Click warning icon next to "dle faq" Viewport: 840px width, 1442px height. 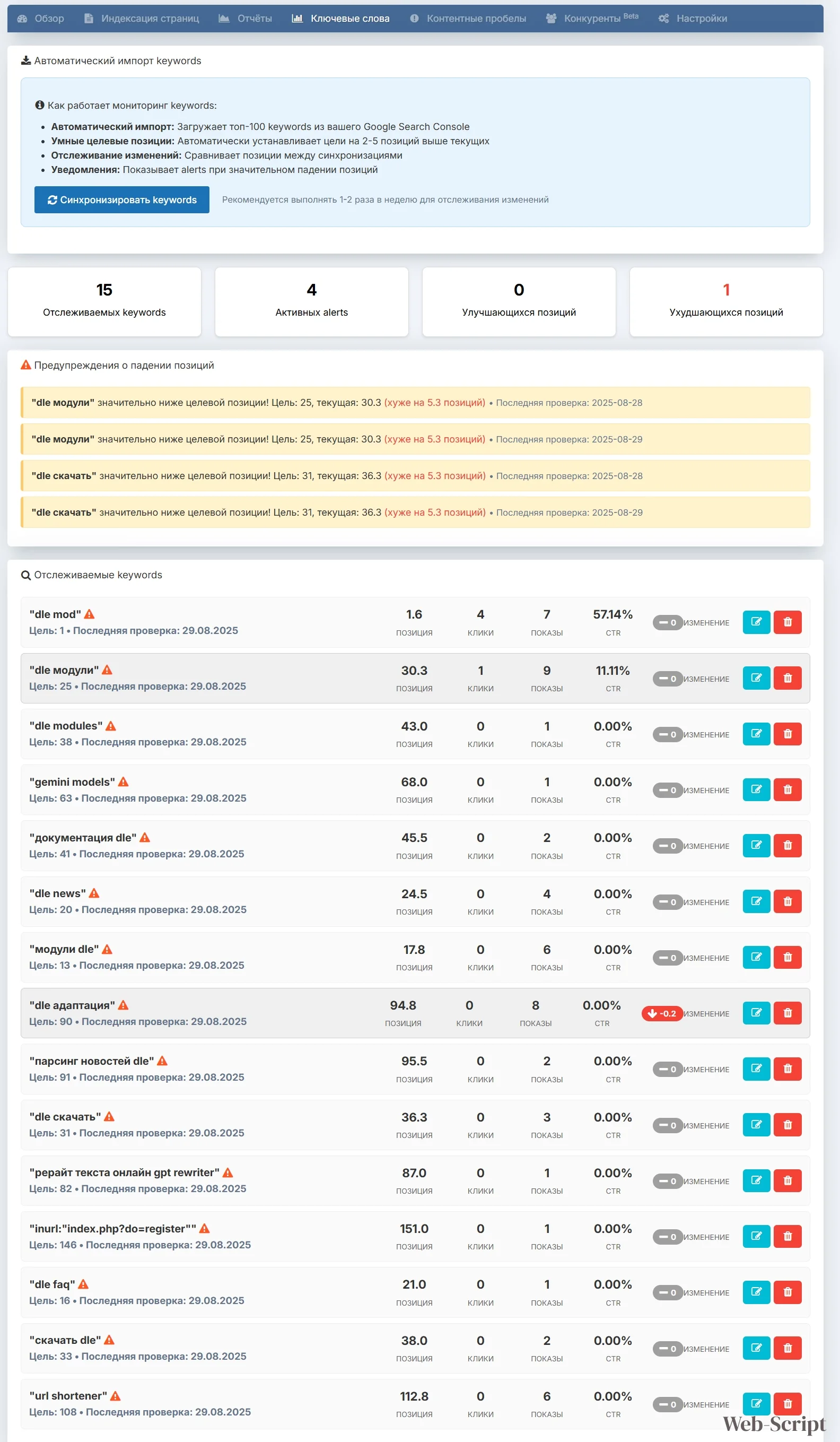(83, 1284)
